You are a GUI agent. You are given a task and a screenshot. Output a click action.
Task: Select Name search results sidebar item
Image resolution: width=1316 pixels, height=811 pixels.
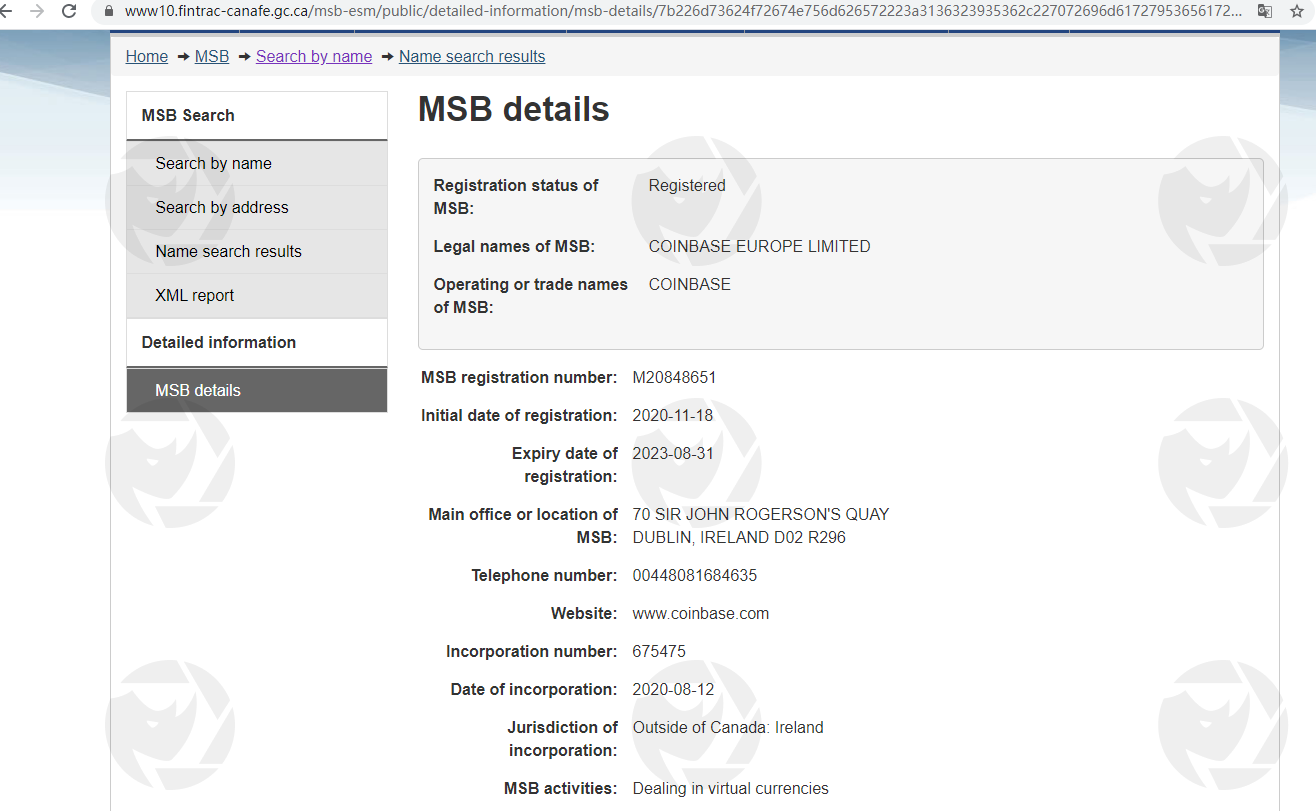(x=228, y=251)
